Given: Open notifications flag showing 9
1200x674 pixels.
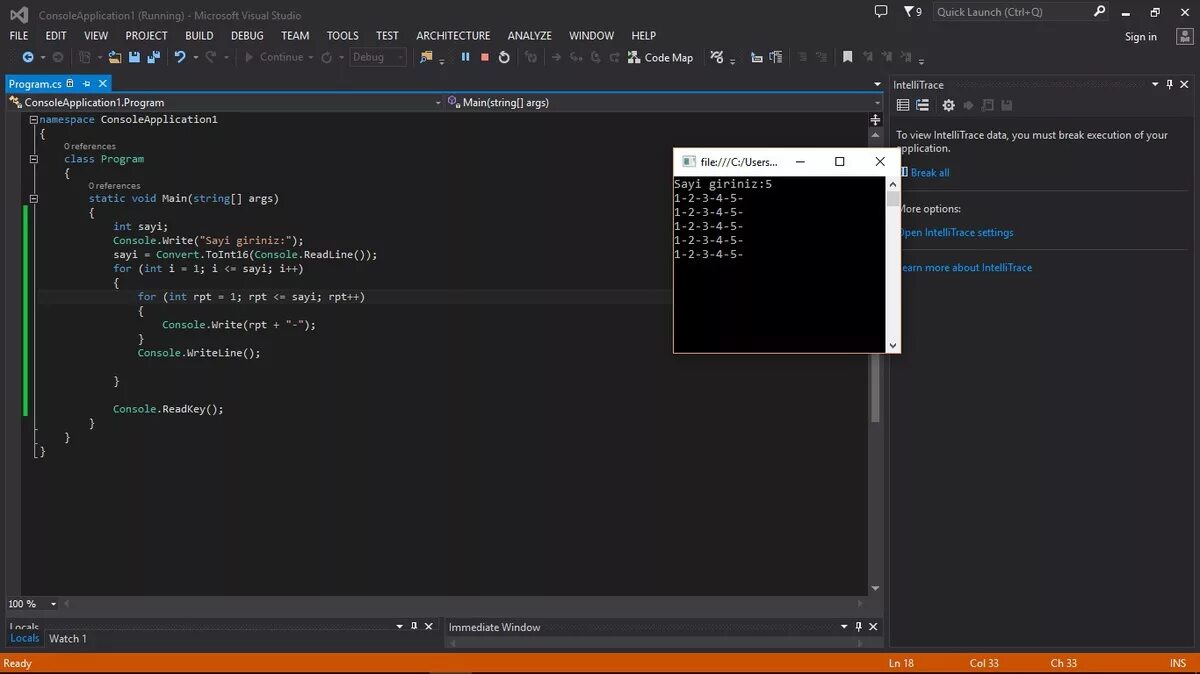Looking at the screenshot, I should [x=912, y=12].
